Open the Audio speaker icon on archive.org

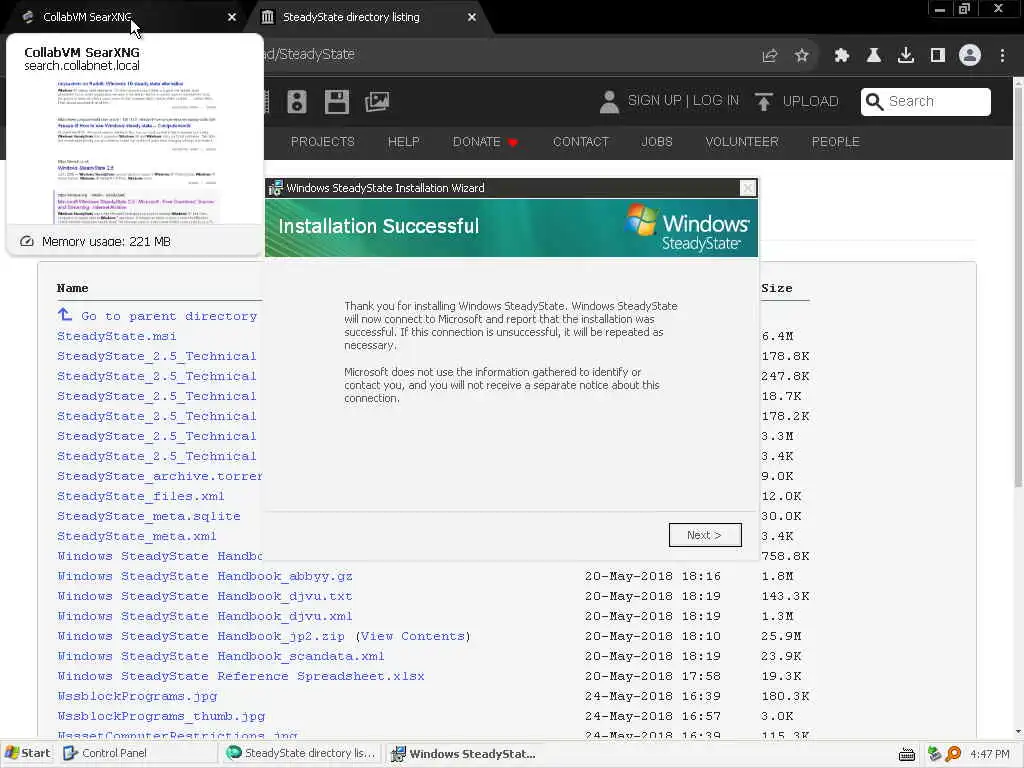pos(297,102)
